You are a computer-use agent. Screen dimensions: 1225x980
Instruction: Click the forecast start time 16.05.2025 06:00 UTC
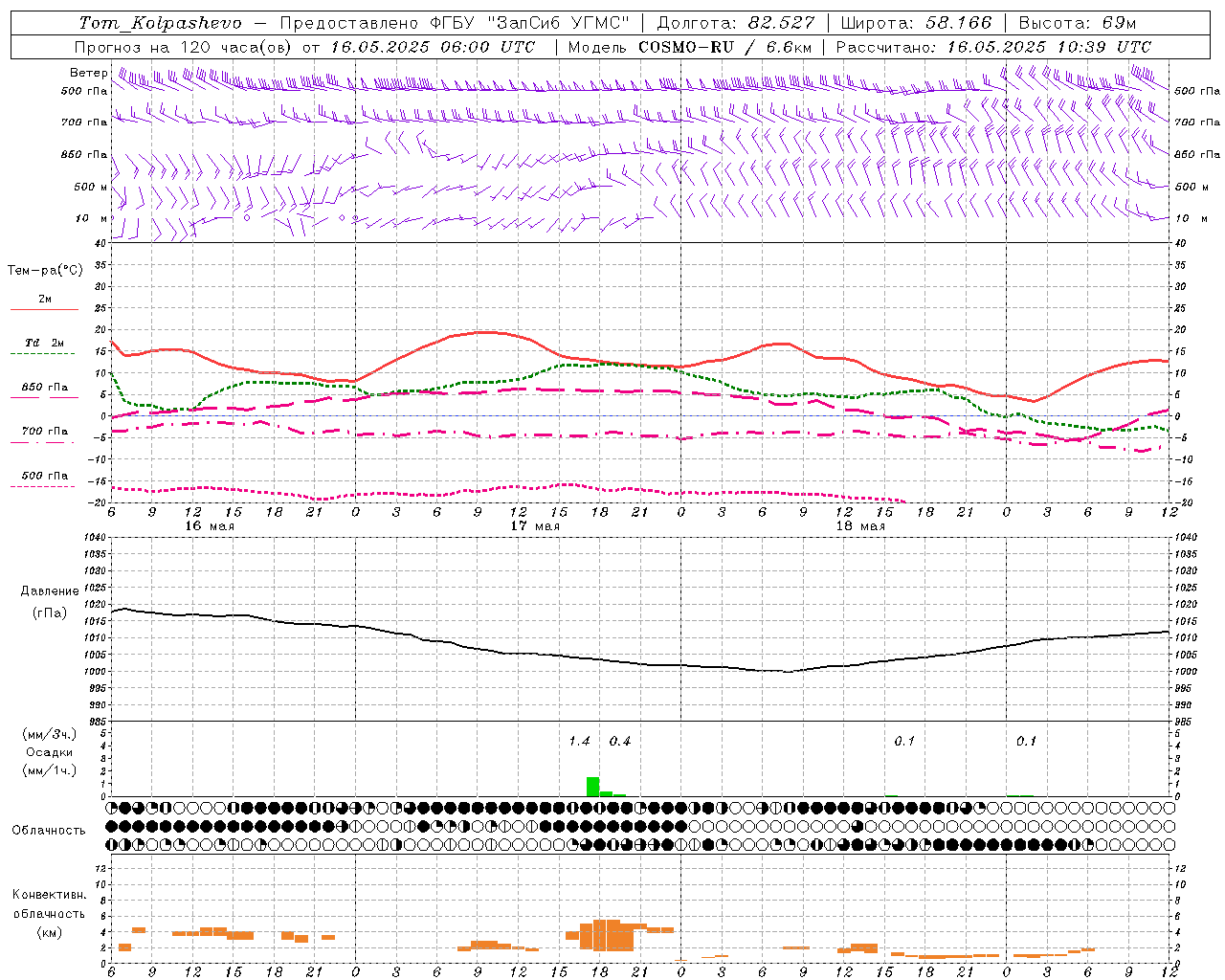[x=433, y=47]
